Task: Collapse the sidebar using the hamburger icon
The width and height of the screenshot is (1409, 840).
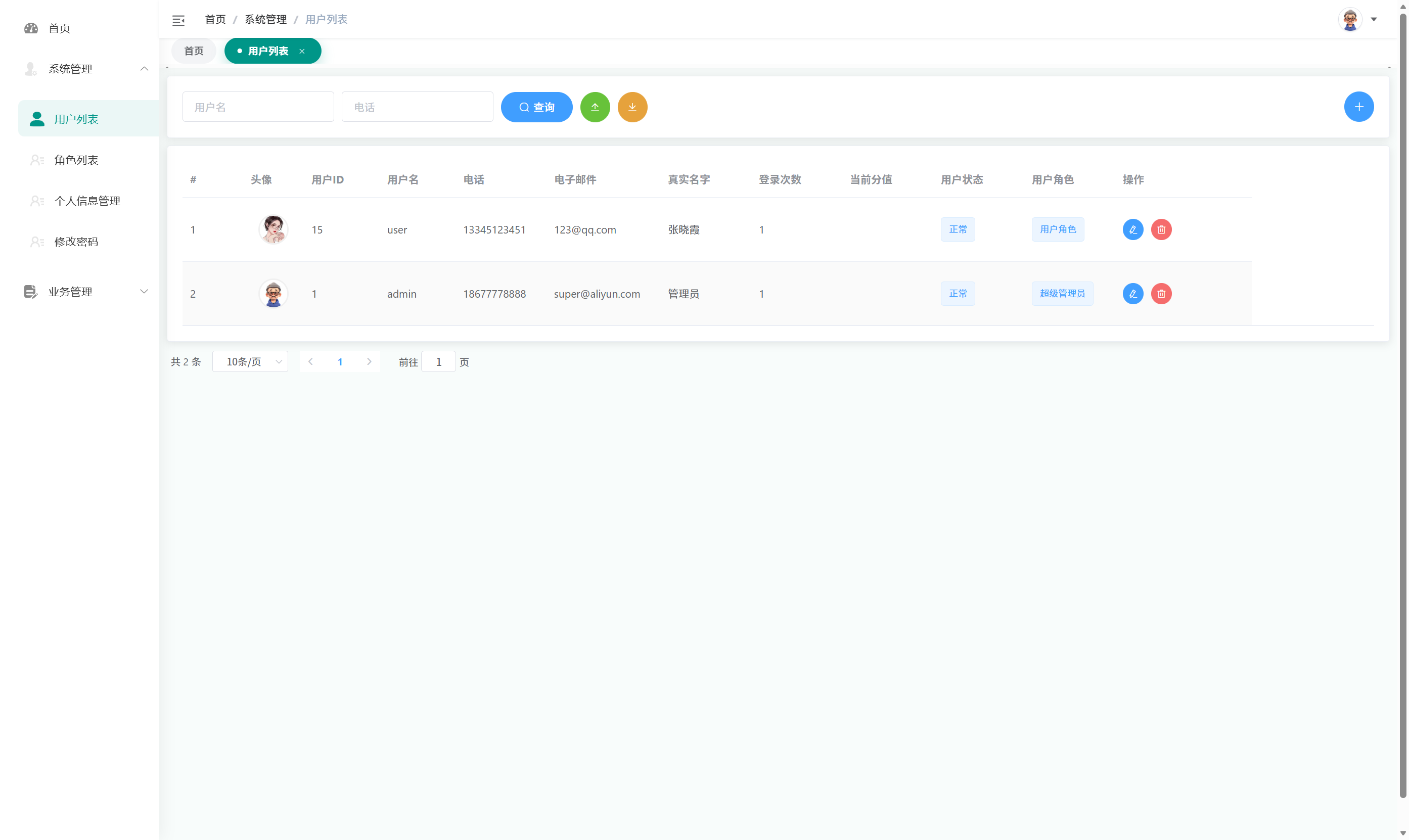Action: (x=178, y=20)
